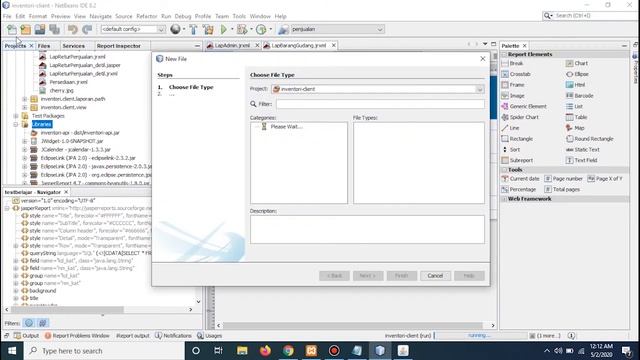The height and width of the screenshot is (360, 640).
Task: Open the Output bottom panel
Action: tap(27, 336)
